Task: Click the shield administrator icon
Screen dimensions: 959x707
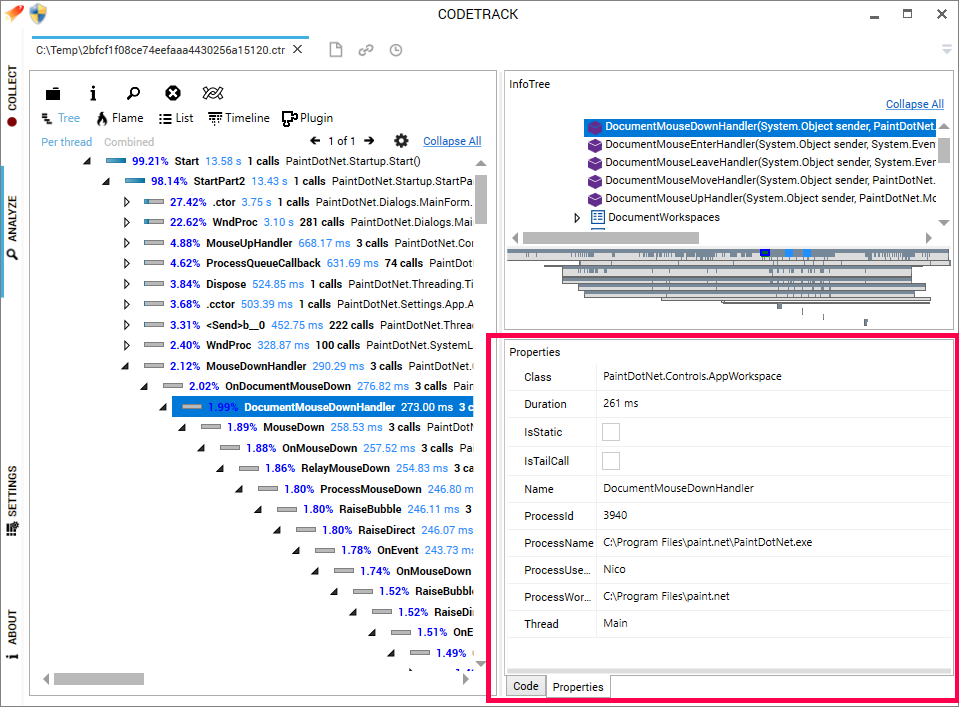Action: pos(39,13)
